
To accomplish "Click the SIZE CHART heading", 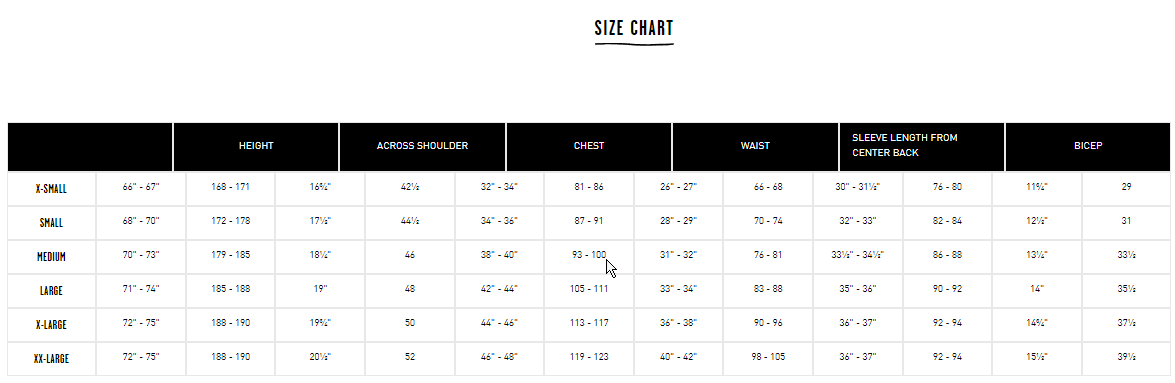I will click(634, 28).
